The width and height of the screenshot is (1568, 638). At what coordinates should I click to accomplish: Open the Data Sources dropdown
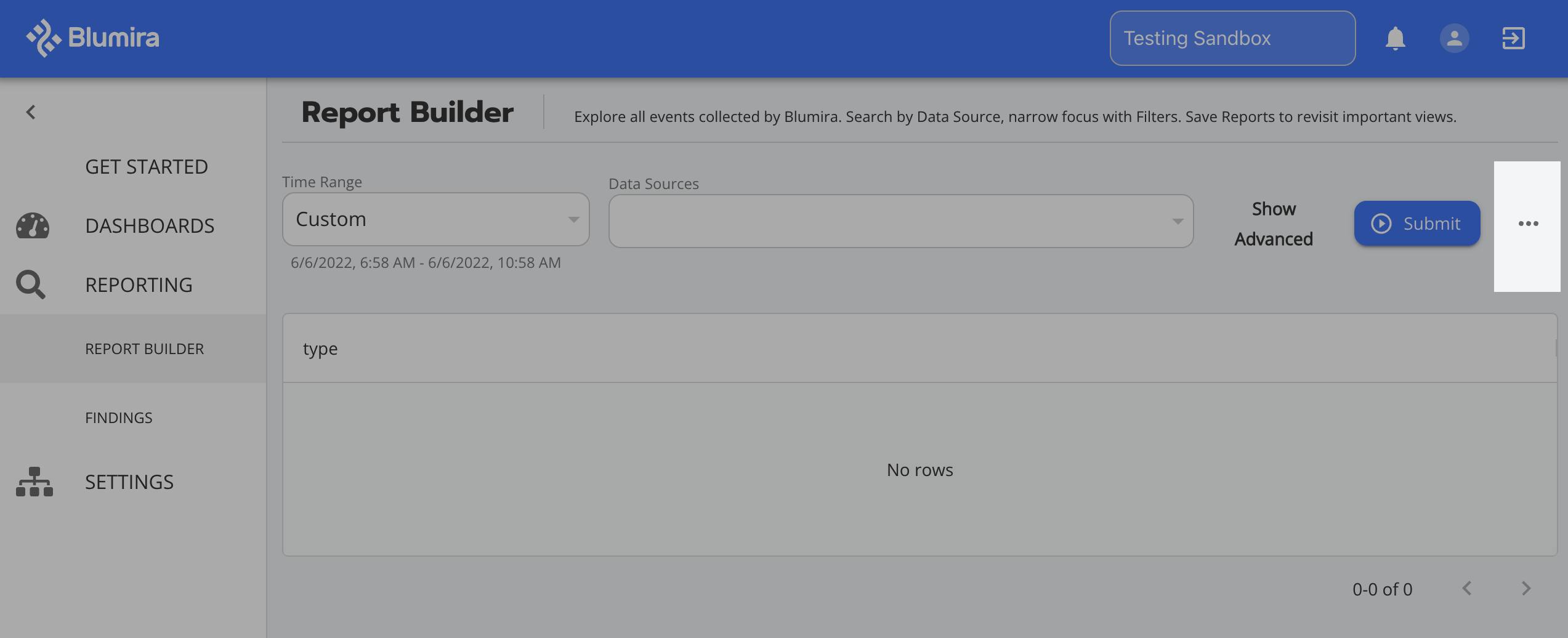[900, 221]
